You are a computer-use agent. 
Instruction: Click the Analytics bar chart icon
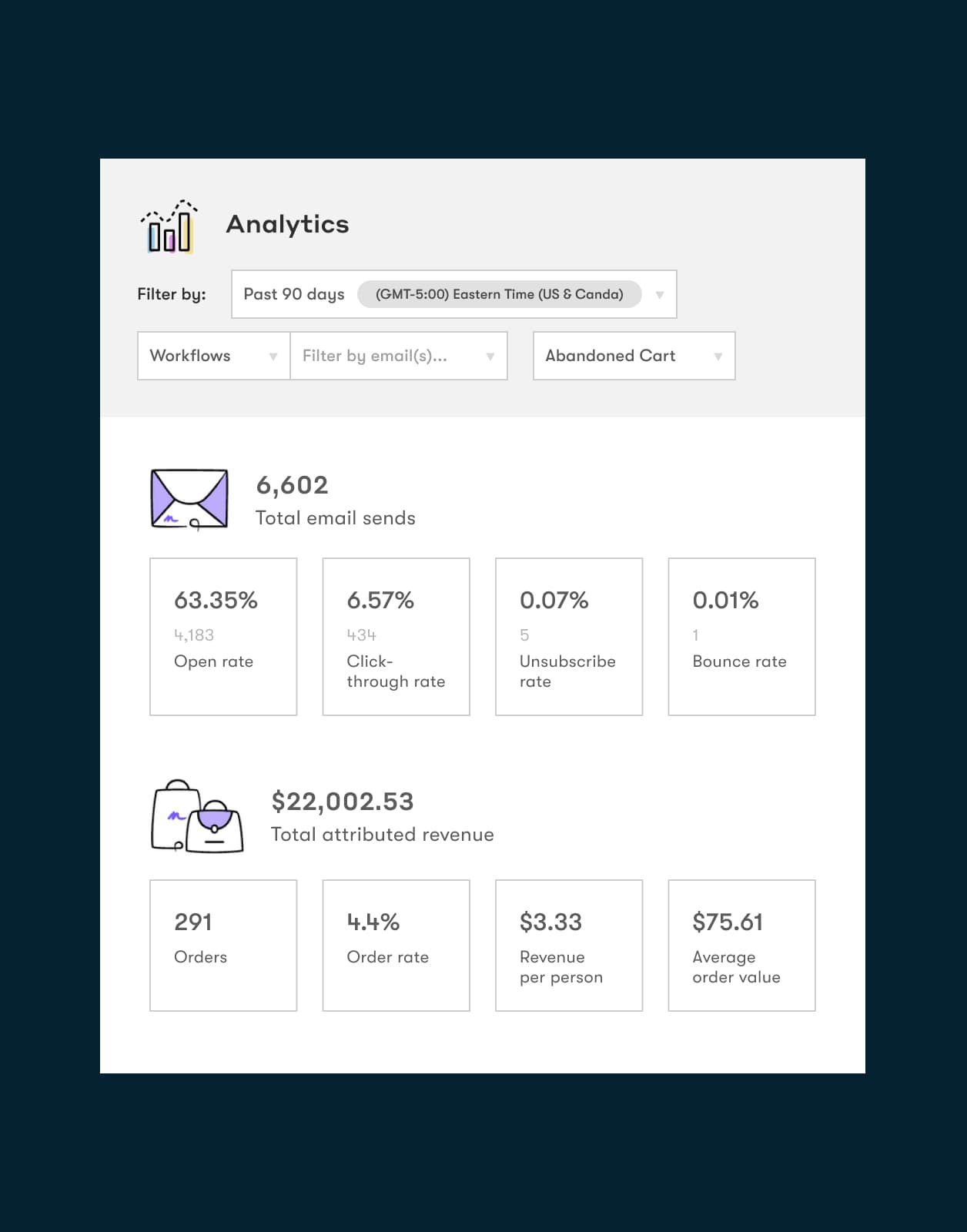pos(169,226)
